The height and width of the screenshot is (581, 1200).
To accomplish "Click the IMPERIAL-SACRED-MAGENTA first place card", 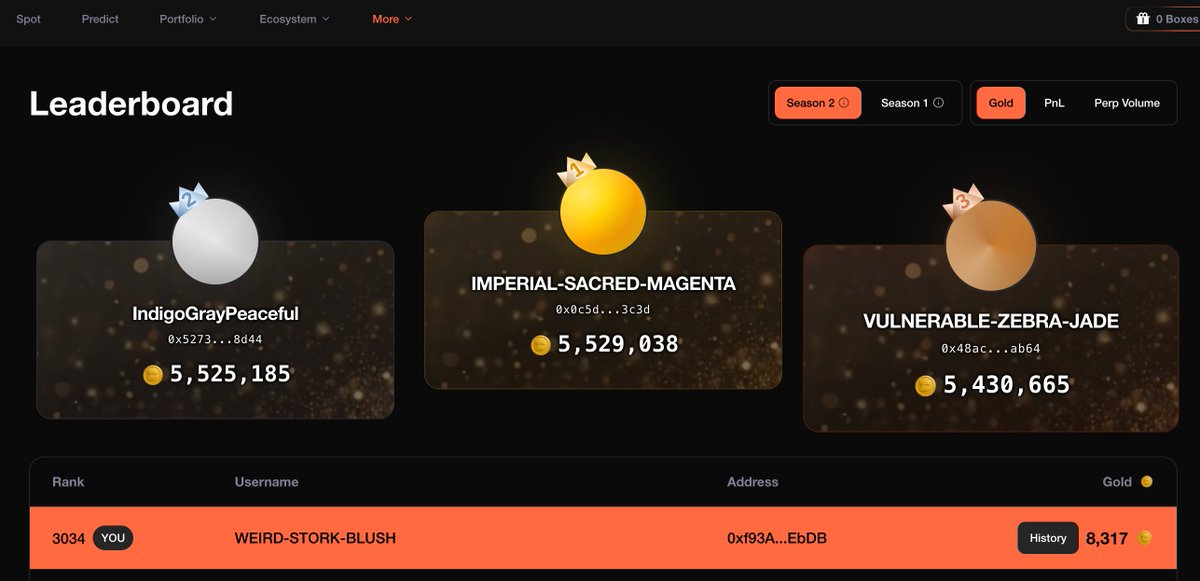I will pos(603,300).
